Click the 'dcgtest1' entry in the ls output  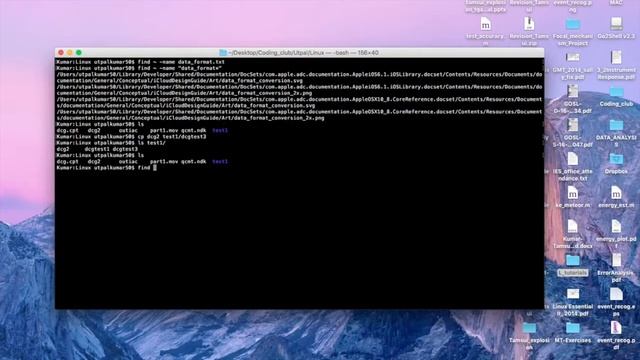click(96, 149)
